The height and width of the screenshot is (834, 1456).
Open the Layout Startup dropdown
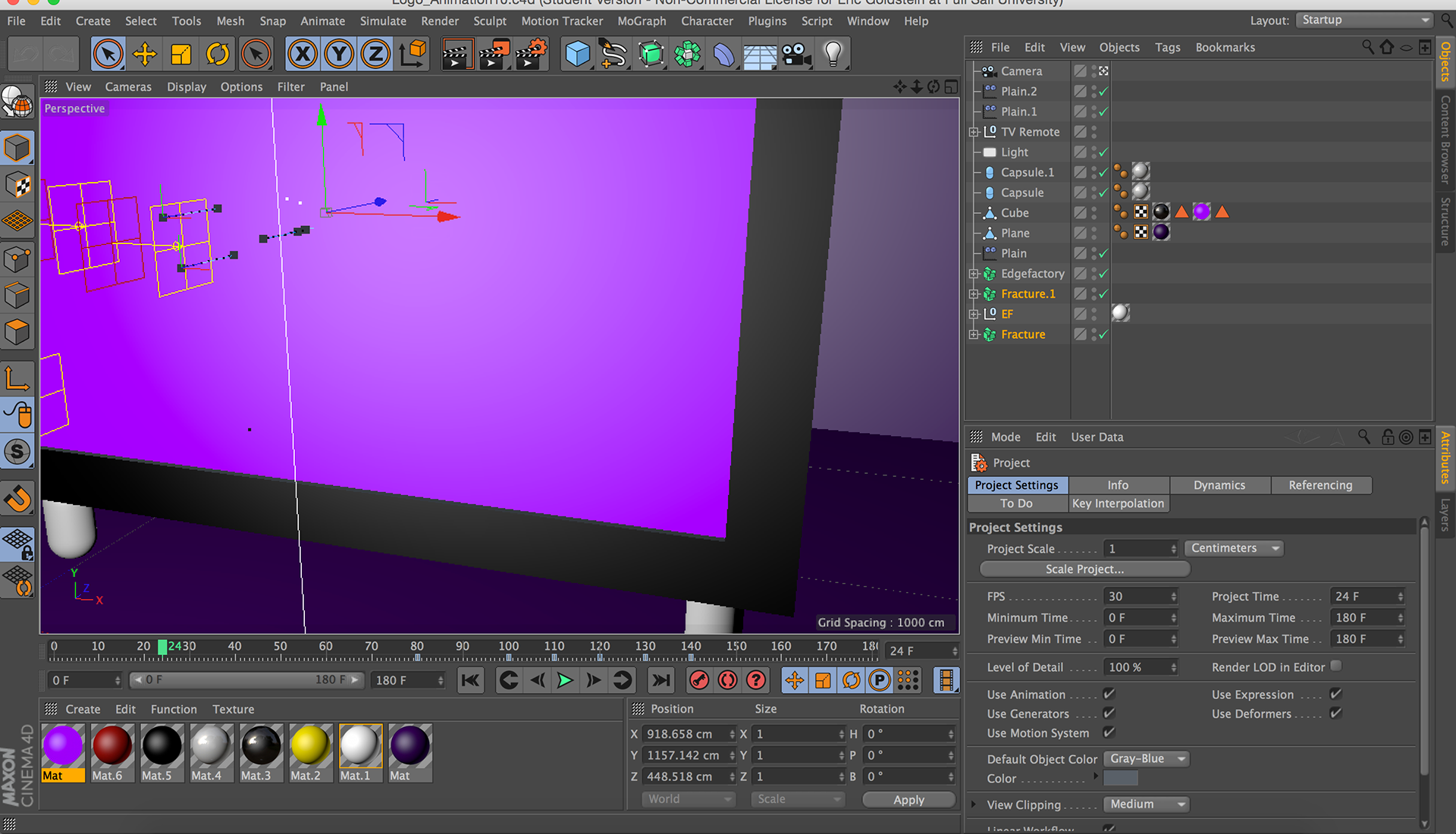[1364, 20]
